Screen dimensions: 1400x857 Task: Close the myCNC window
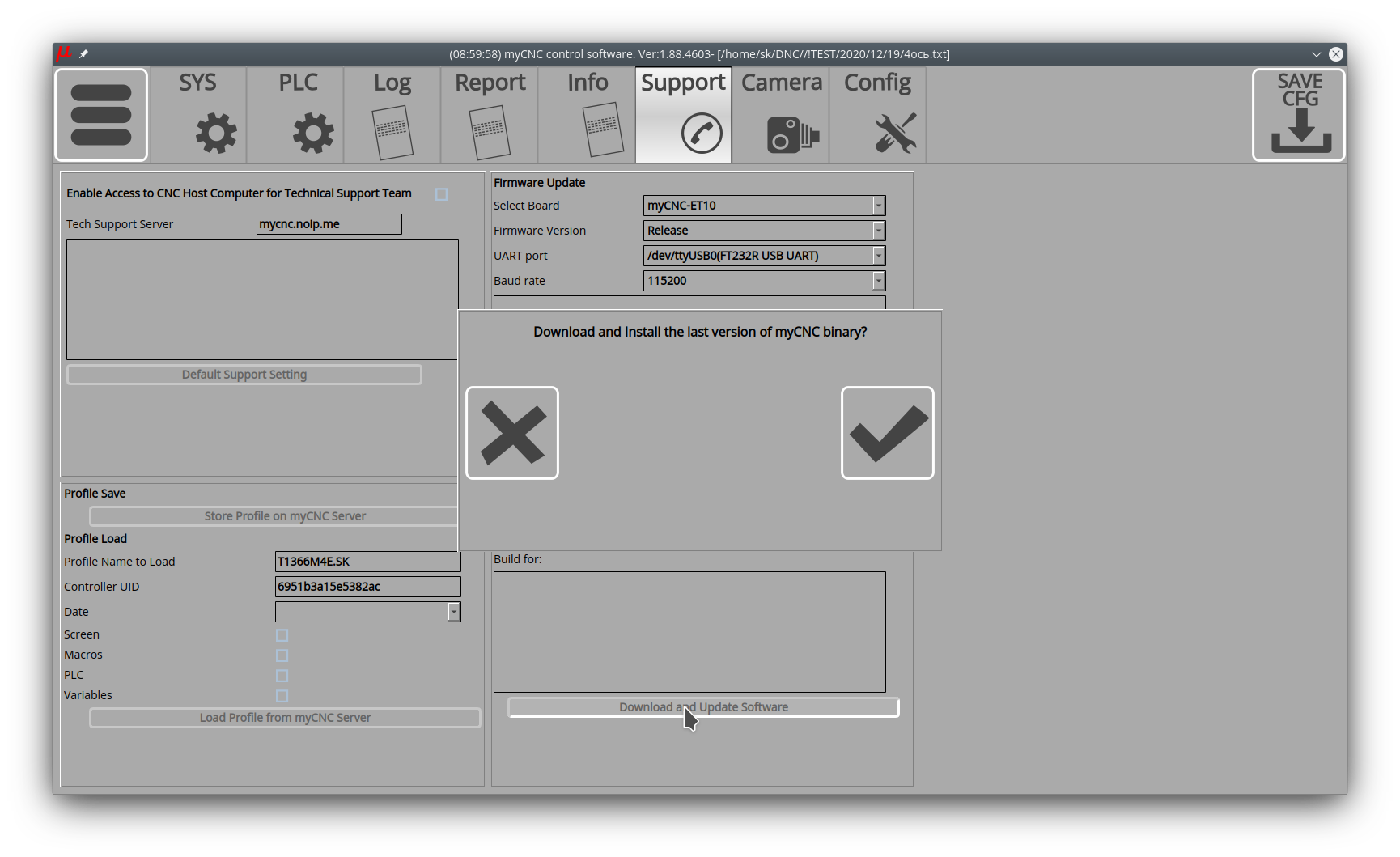click(1336, 54)
